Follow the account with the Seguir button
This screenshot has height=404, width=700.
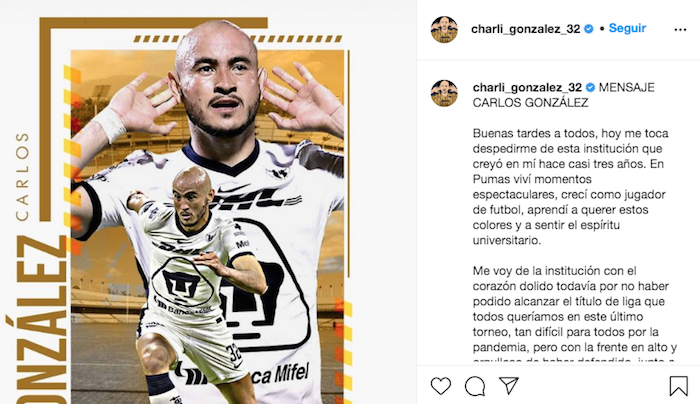627,28
